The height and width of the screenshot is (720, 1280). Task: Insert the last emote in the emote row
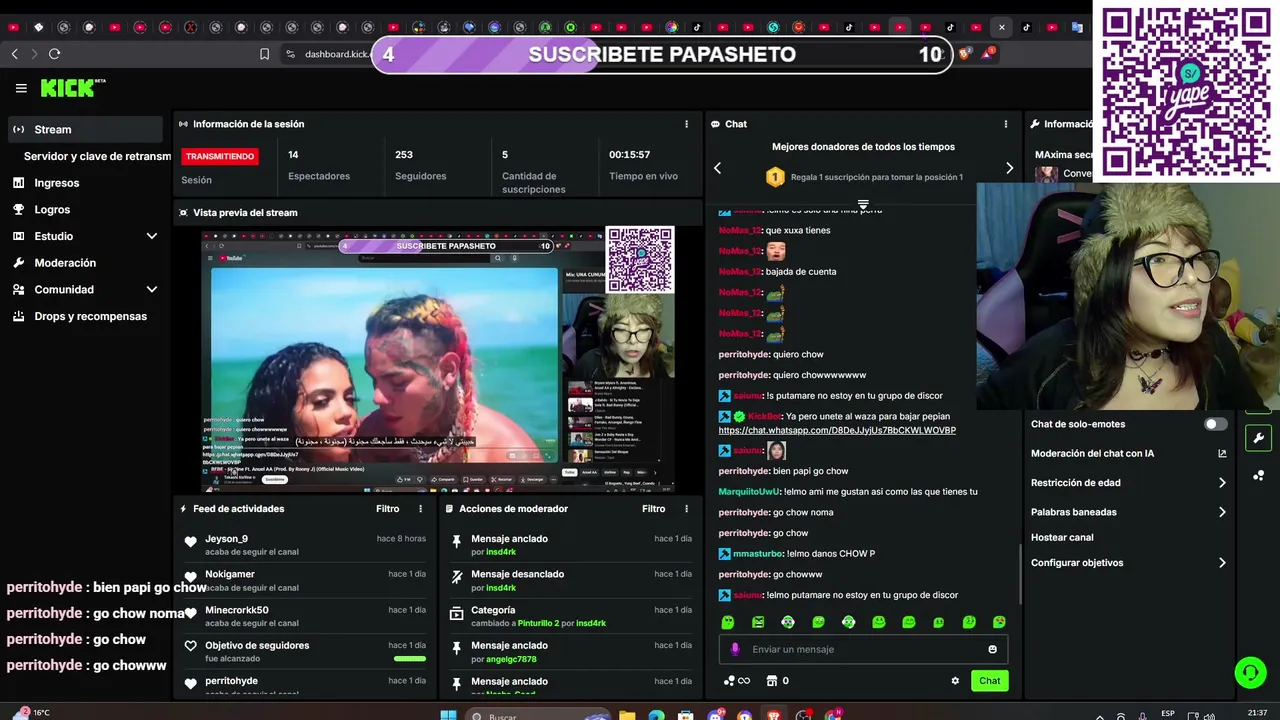999,622
